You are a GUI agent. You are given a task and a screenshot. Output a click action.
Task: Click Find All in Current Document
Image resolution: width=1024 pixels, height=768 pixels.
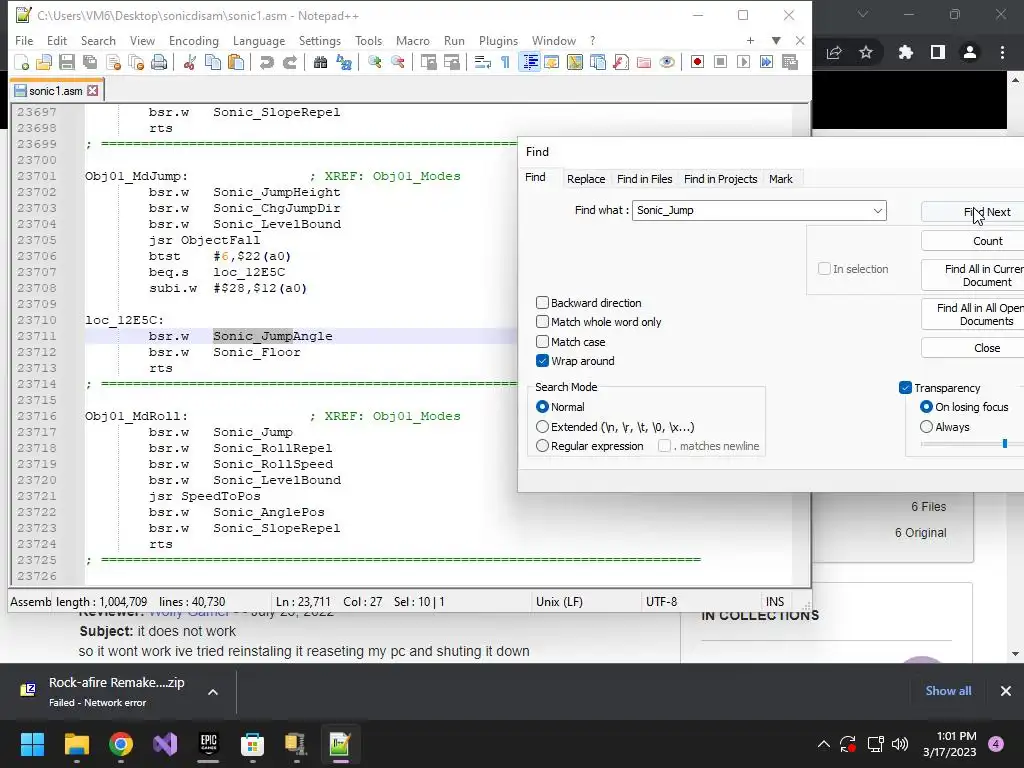(973, 276)
